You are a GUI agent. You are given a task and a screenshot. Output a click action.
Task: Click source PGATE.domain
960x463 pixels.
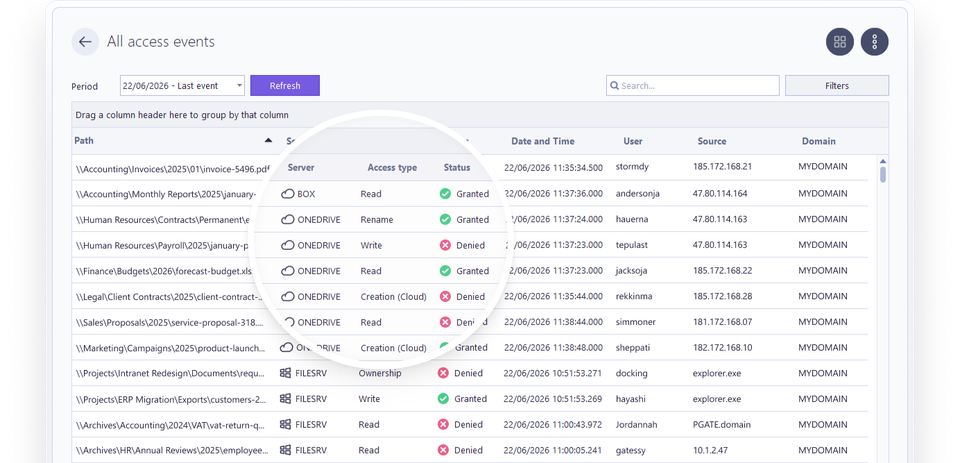click(722, 424)
